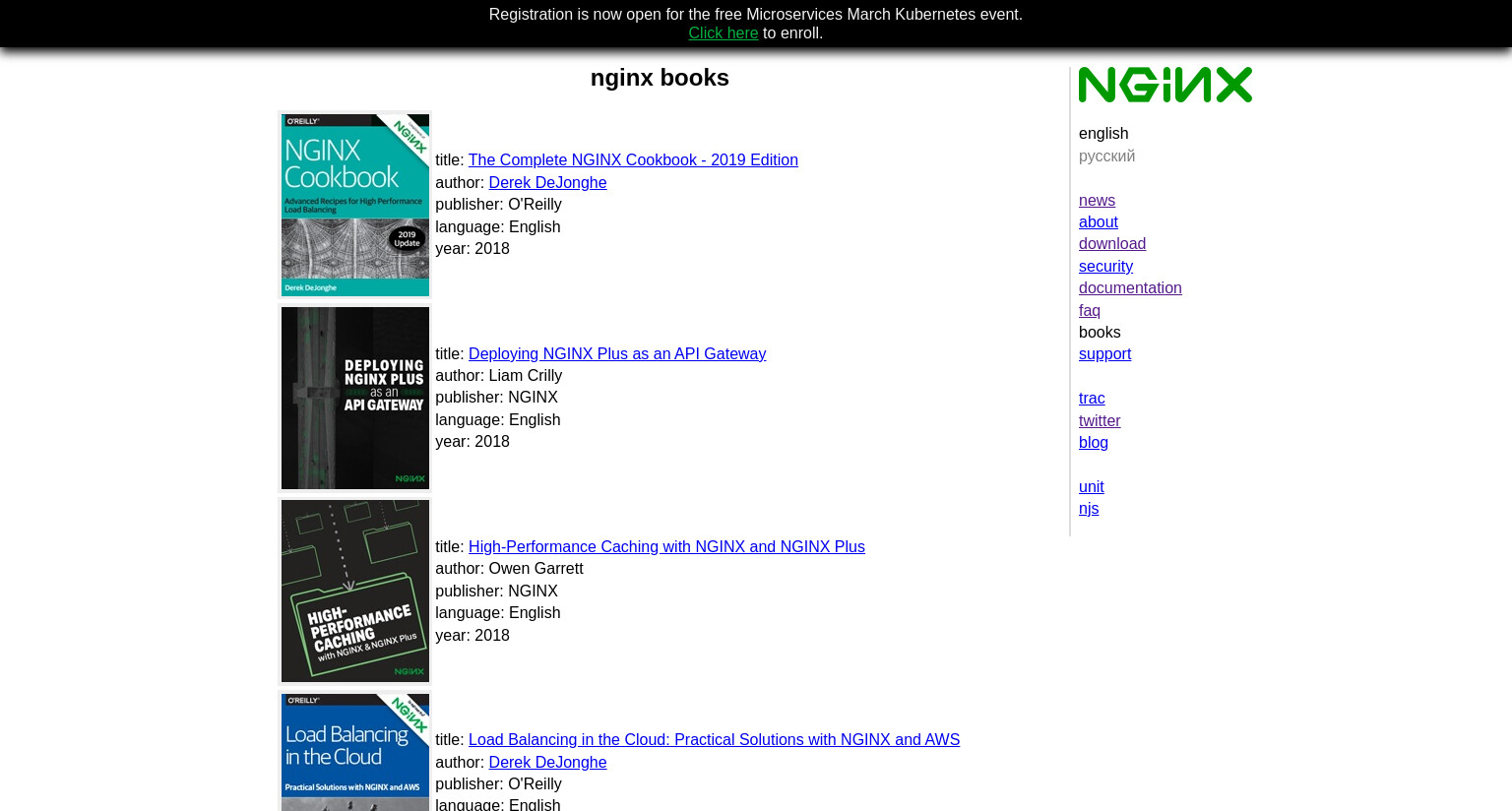The height and width of the screenshot is (811, 1512).
Task: Visit the security page
Action: click(1105, 266)
